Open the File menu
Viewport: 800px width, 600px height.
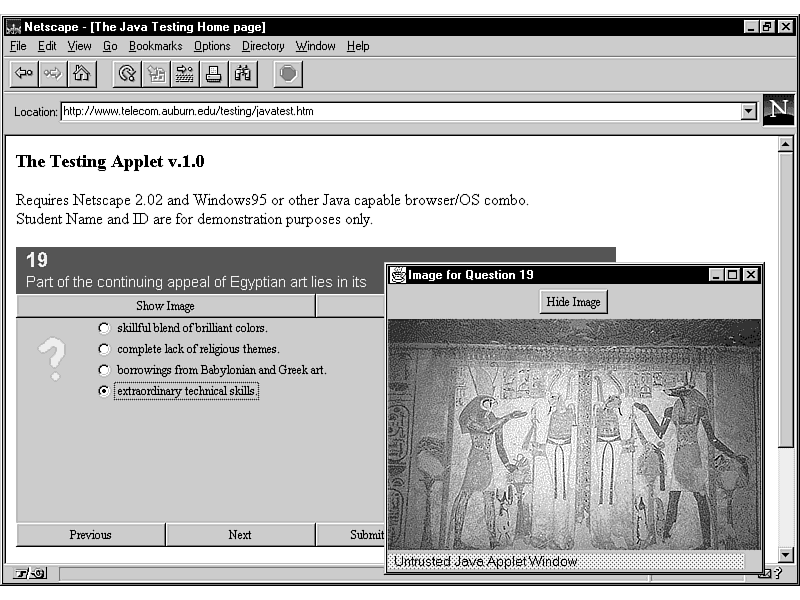coord(18,46)
